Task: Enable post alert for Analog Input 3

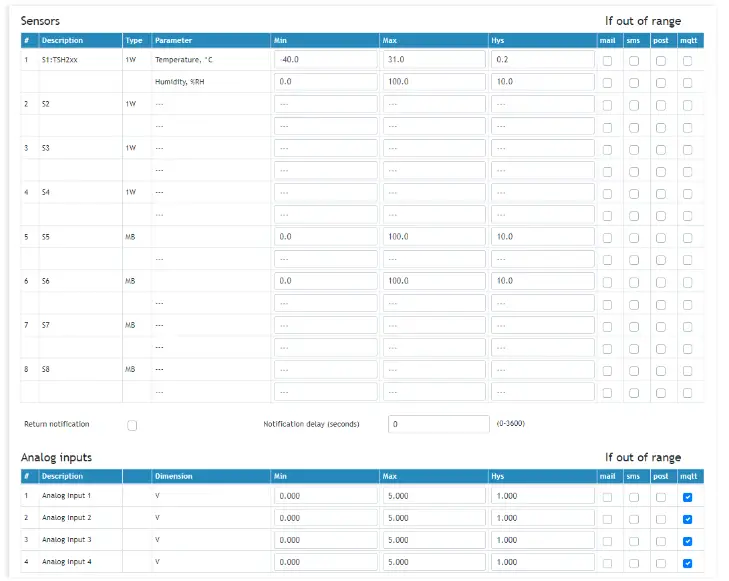Action: (661, 541)
